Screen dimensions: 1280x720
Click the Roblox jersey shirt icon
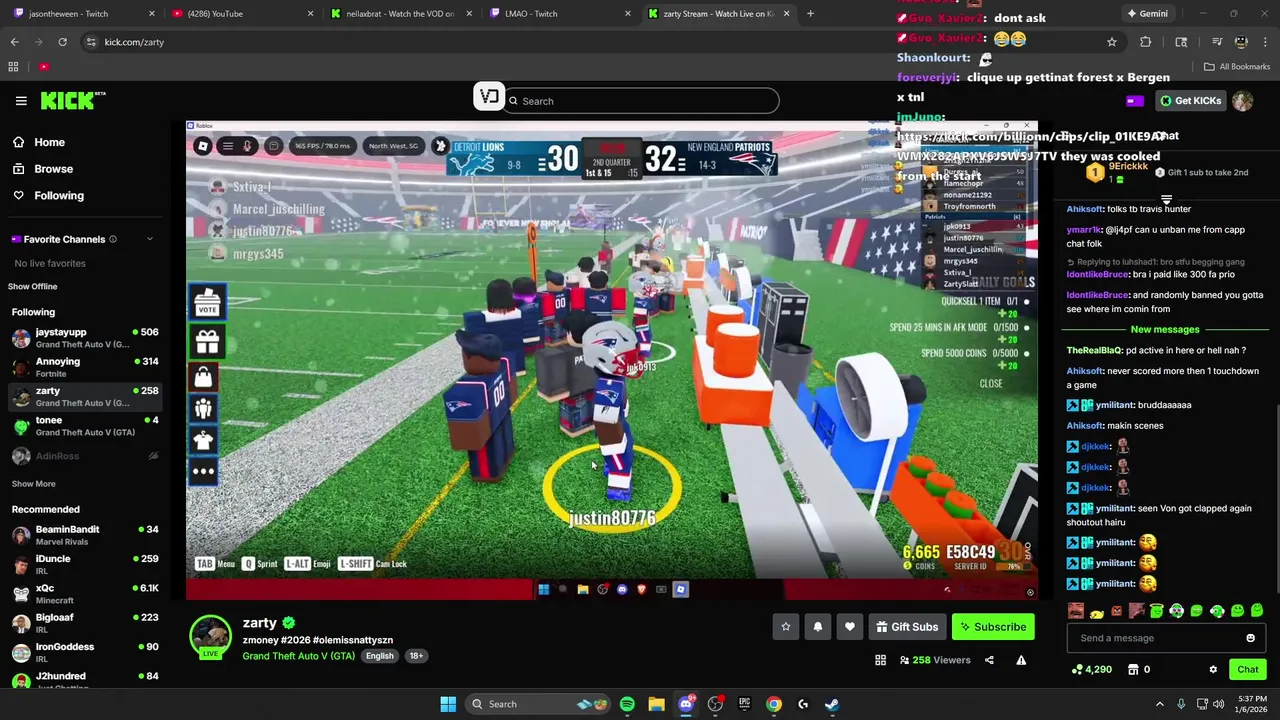click(203, 440)
